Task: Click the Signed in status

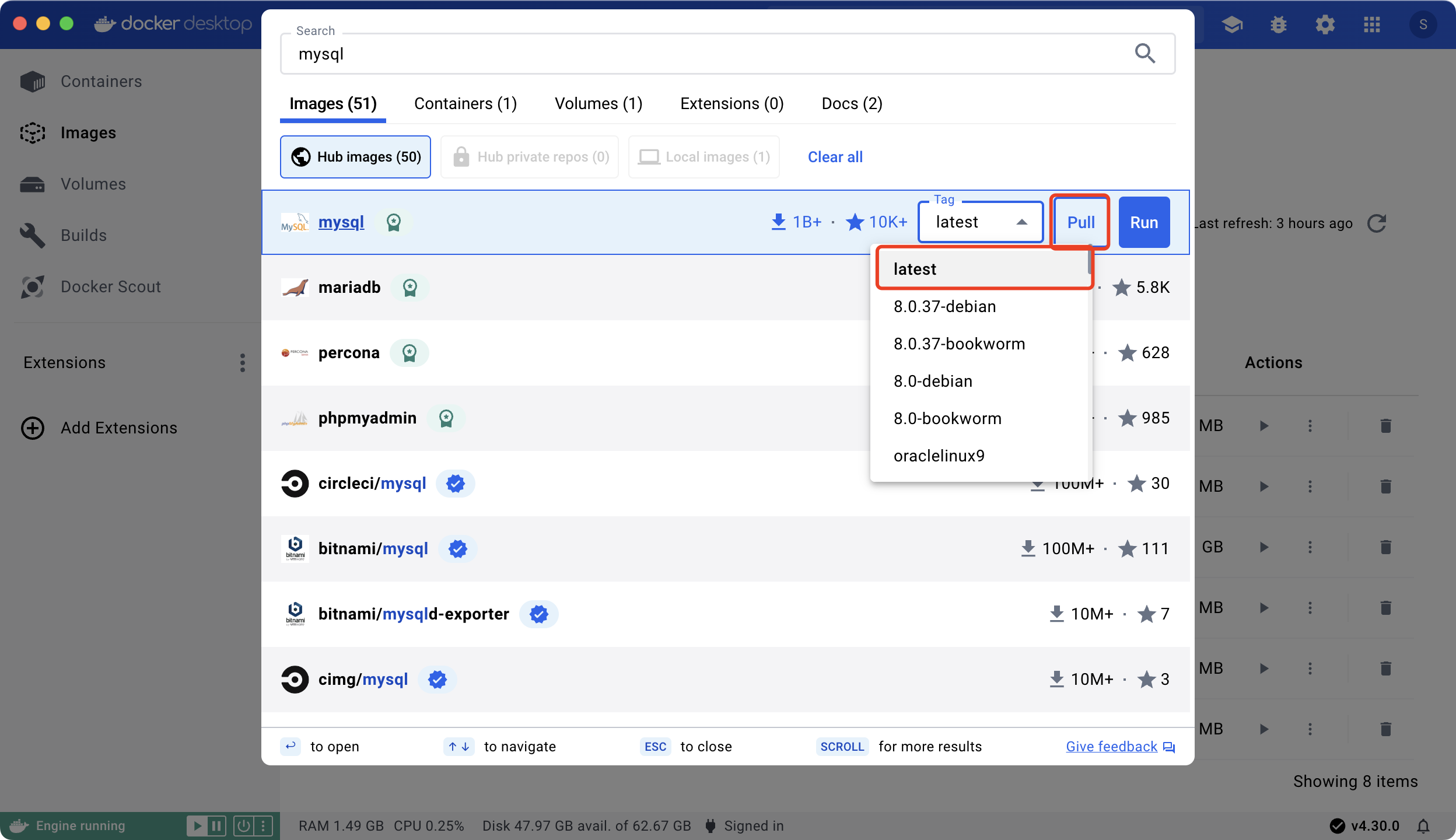Action: pos(744,826)
